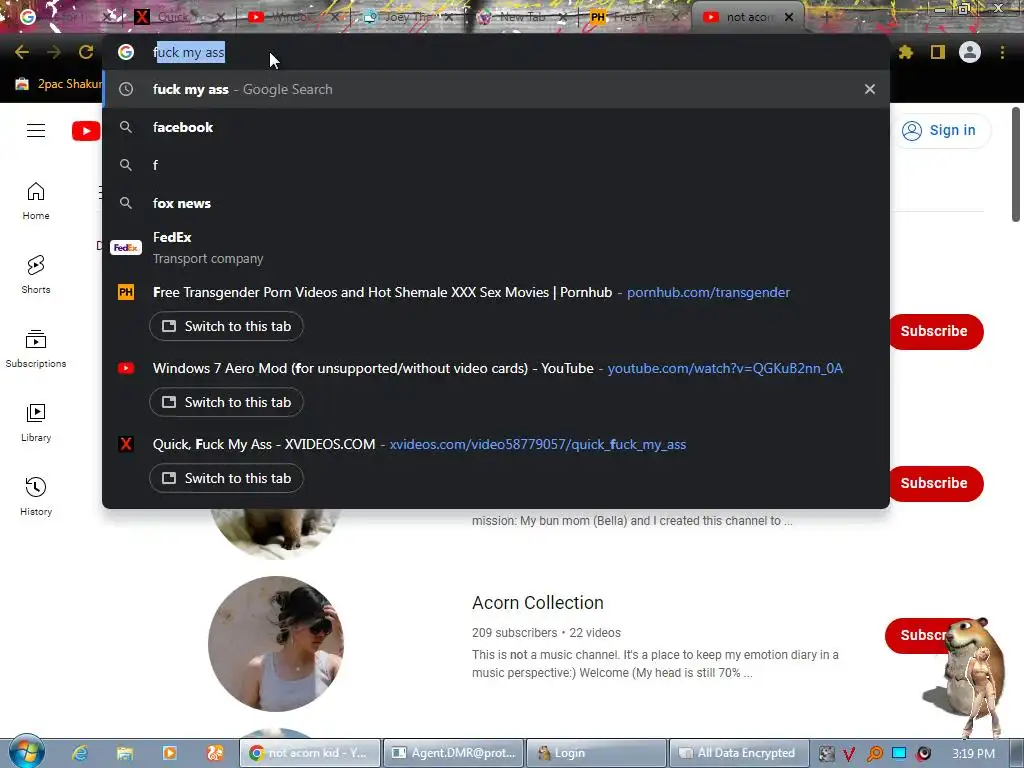
Task: Switch to tab under Windows 7 Aero Mod
Action: 226,402
